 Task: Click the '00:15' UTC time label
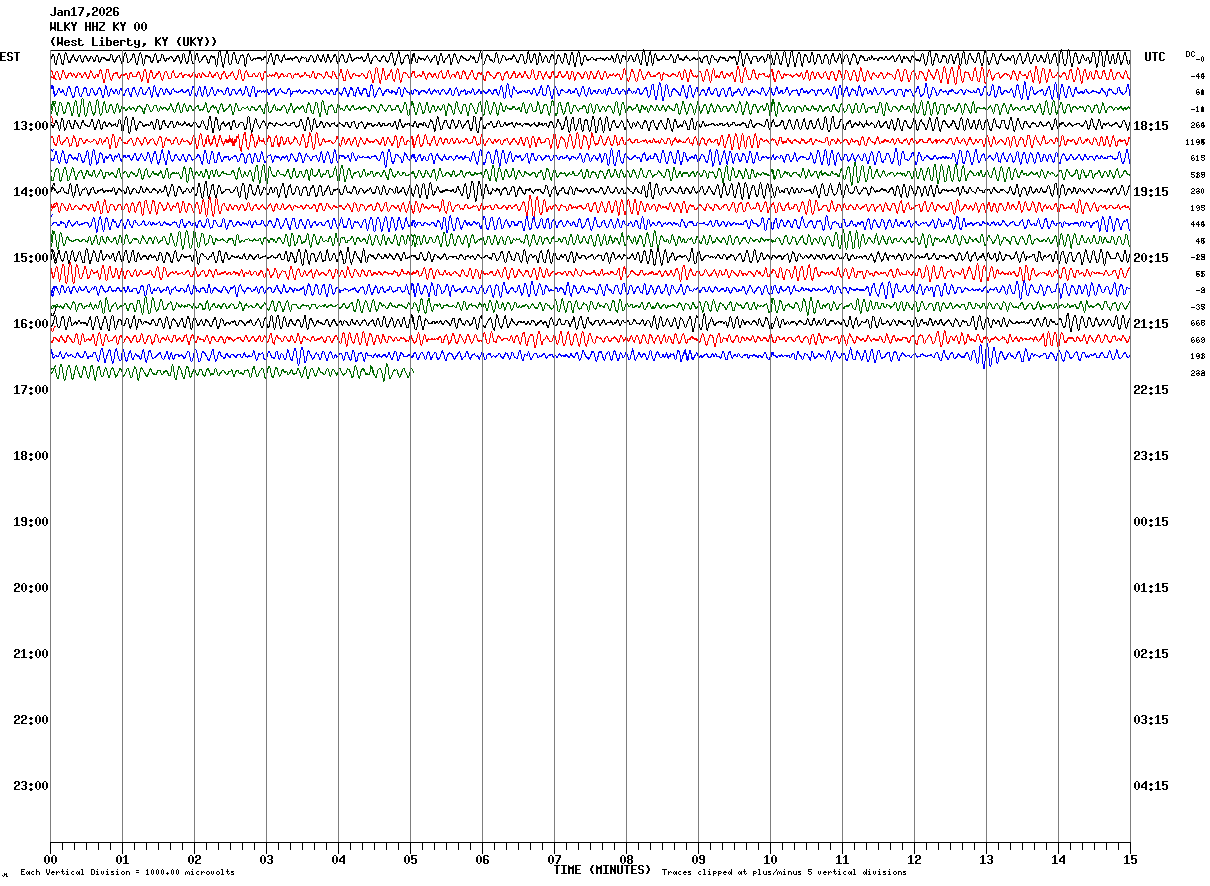pos(1151,522)
